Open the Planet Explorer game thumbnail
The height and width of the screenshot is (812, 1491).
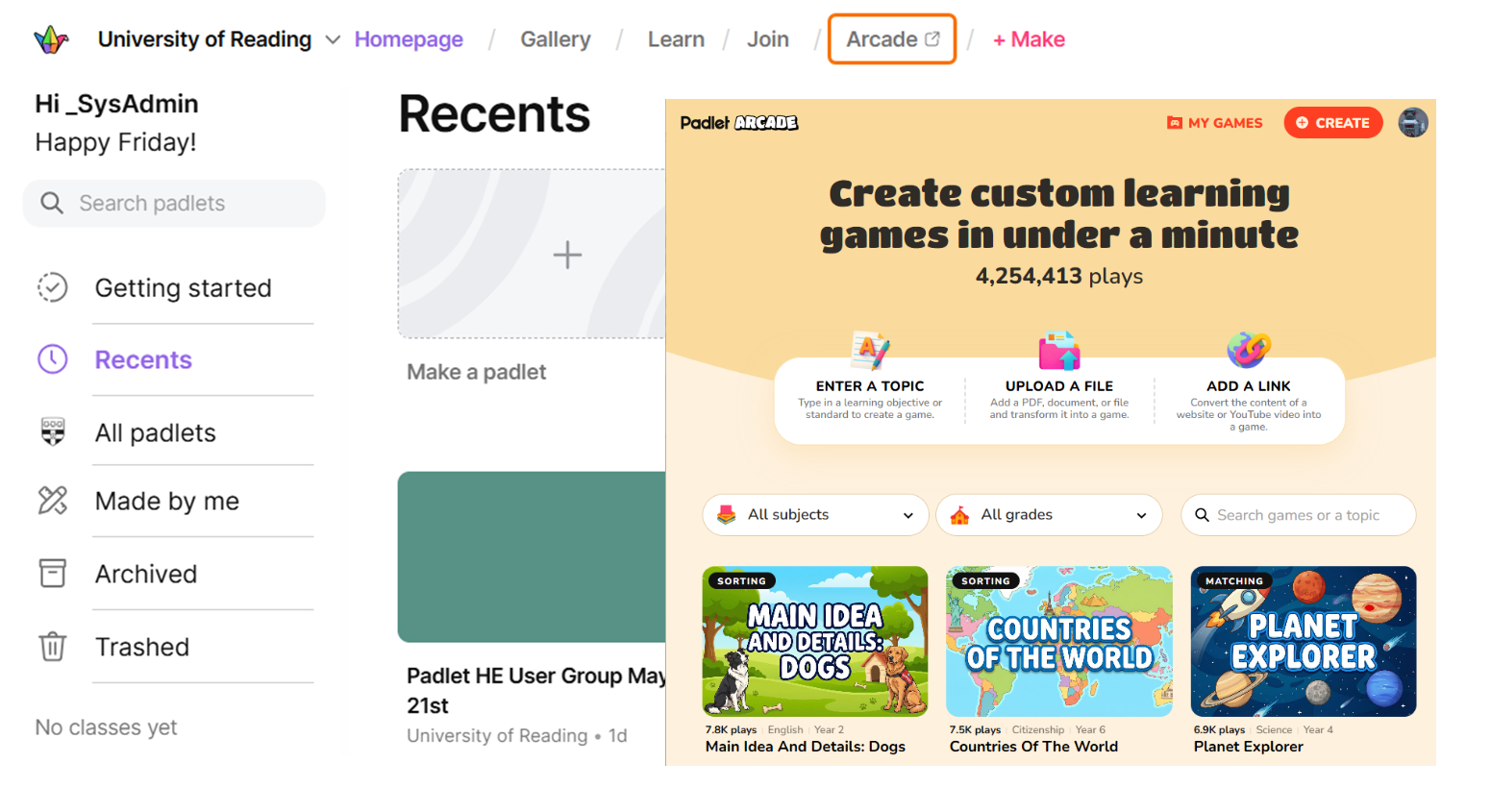click(x=1303, y=641)
